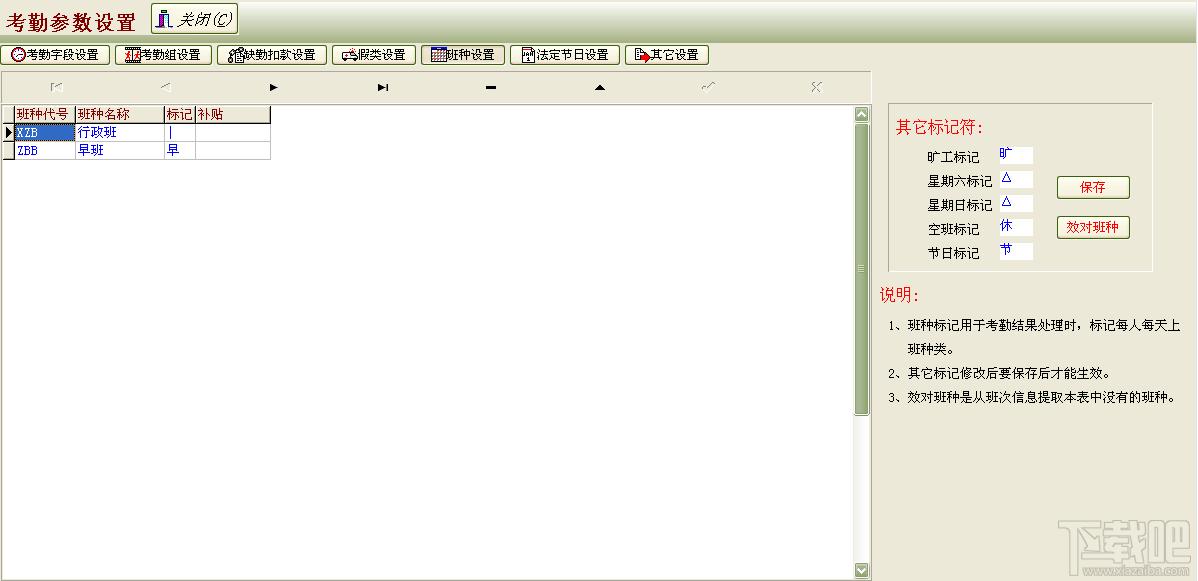The width and height of the screenshot is (1198, 581).
Task: Open 考勤组设置 tab
Action: point(163,55)
